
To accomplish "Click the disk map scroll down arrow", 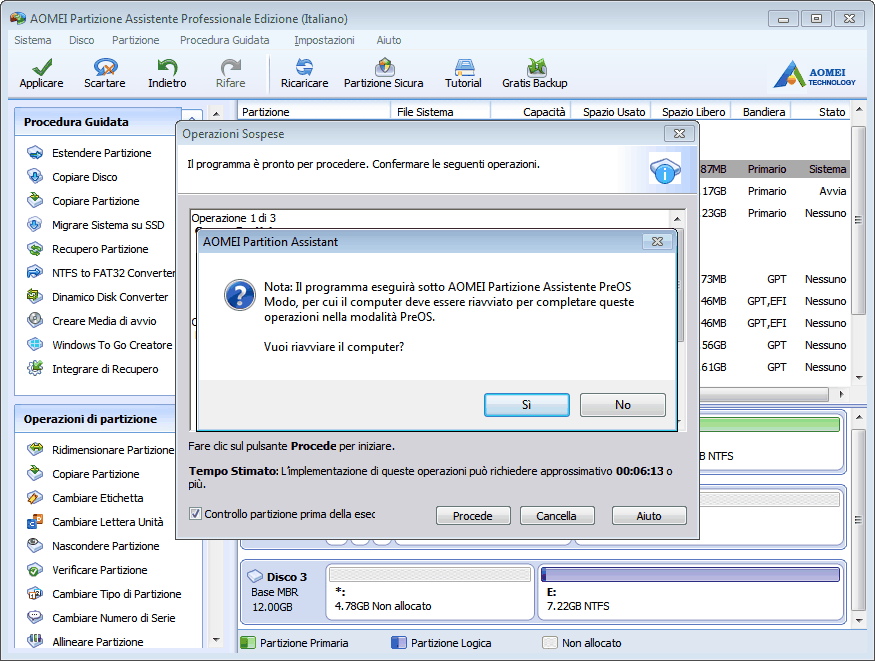I will [859, 620].
